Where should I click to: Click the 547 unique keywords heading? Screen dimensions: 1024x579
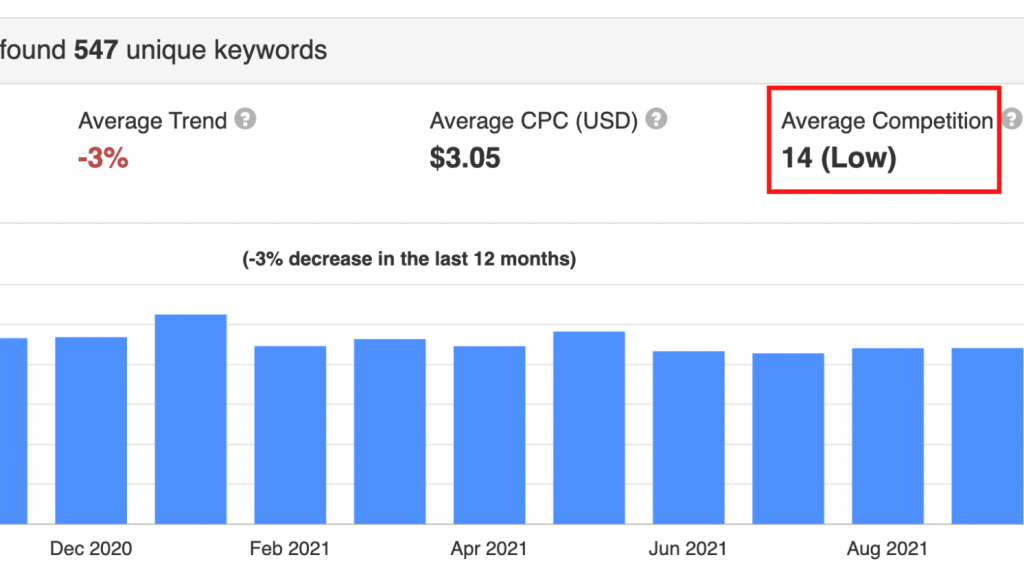pyautogui.click(x=200, y=49)
